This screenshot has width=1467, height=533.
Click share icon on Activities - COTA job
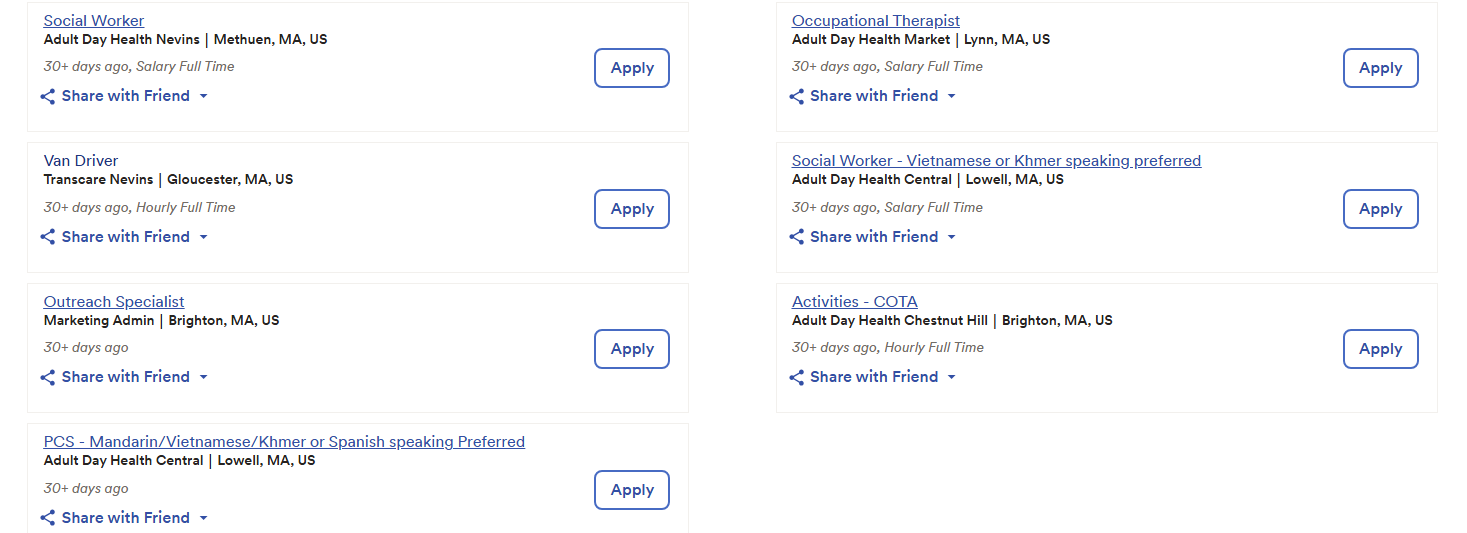tap(797, 377)
